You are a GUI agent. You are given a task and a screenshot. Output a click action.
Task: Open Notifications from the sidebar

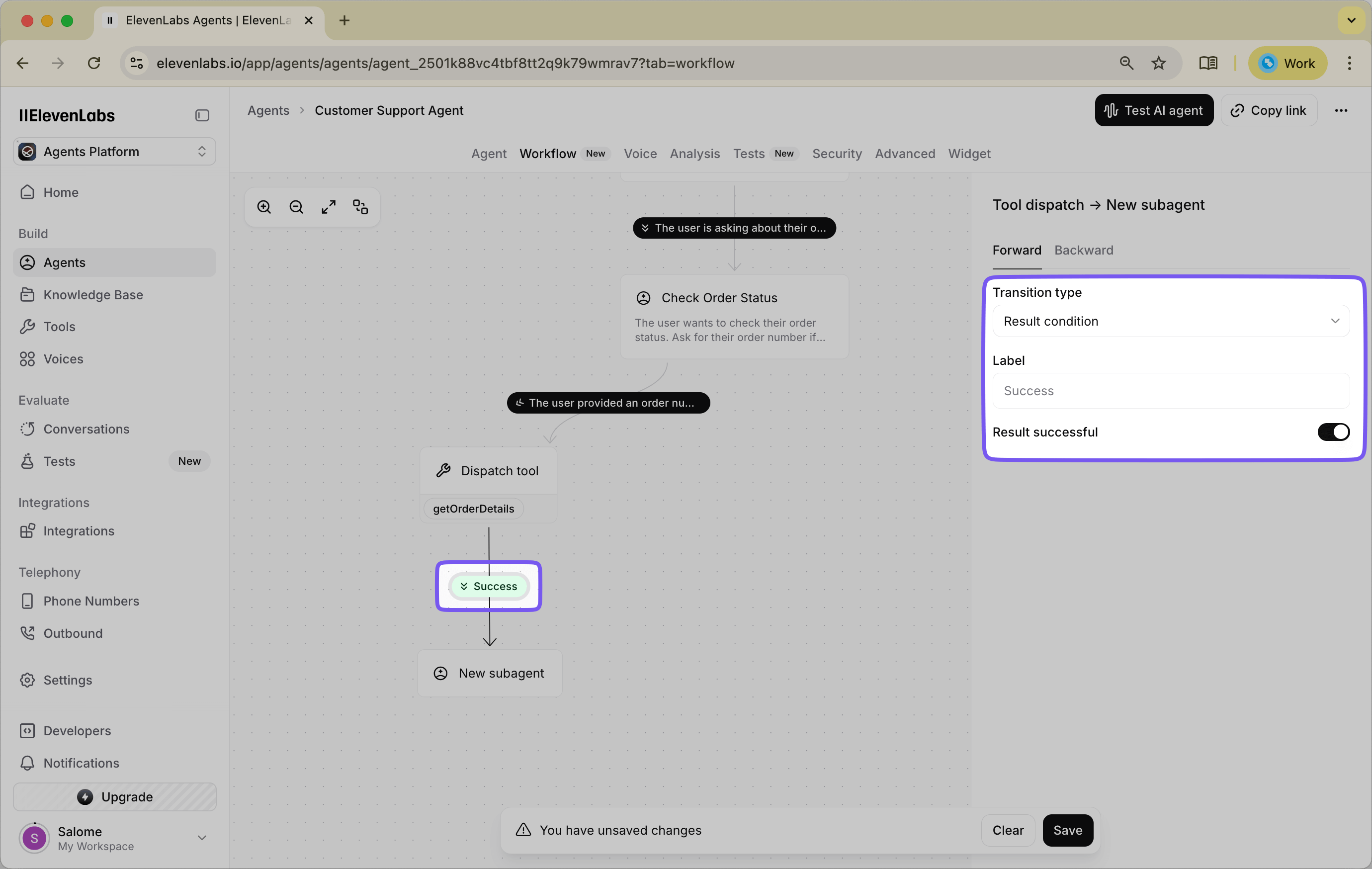[x=82, y=763]
